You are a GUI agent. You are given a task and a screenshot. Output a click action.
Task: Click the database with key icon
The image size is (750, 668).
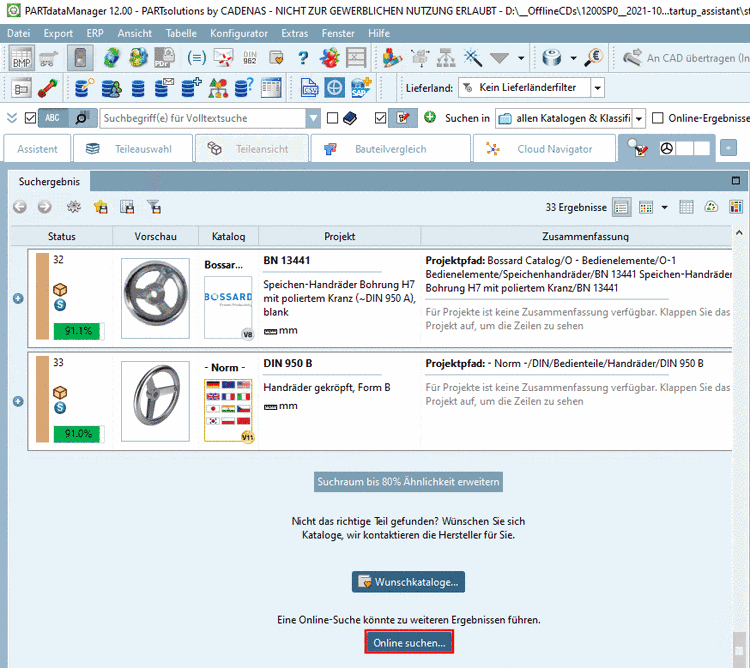[84, 88]
